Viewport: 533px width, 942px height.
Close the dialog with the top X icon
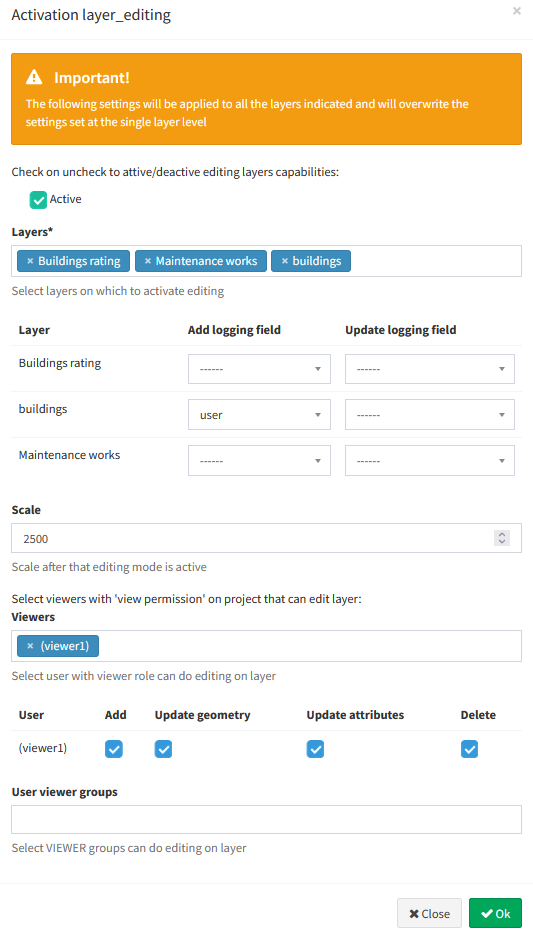click(x=516, y=11)
